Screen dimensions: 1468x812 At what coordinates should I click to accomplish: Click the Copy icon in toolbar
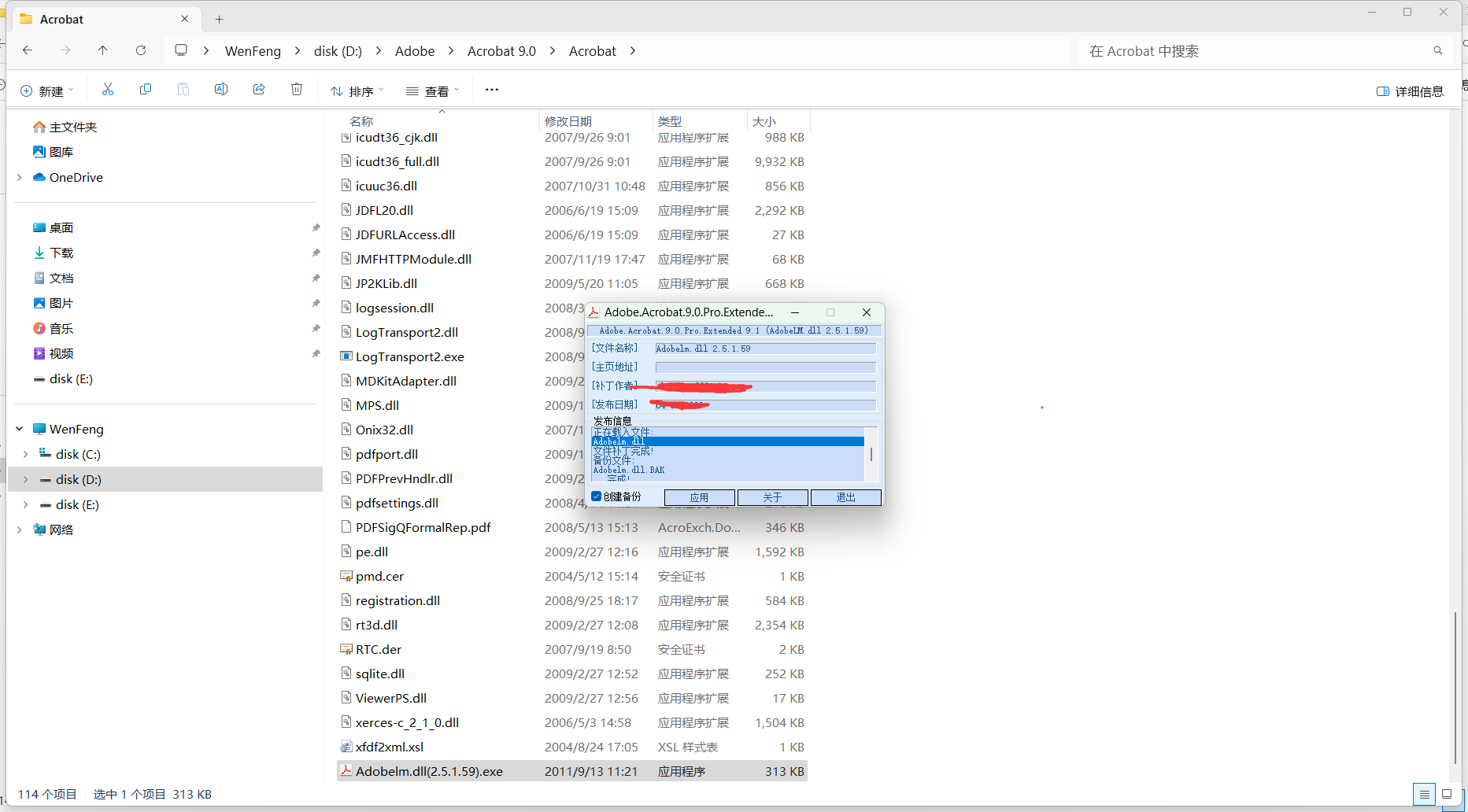146,90
